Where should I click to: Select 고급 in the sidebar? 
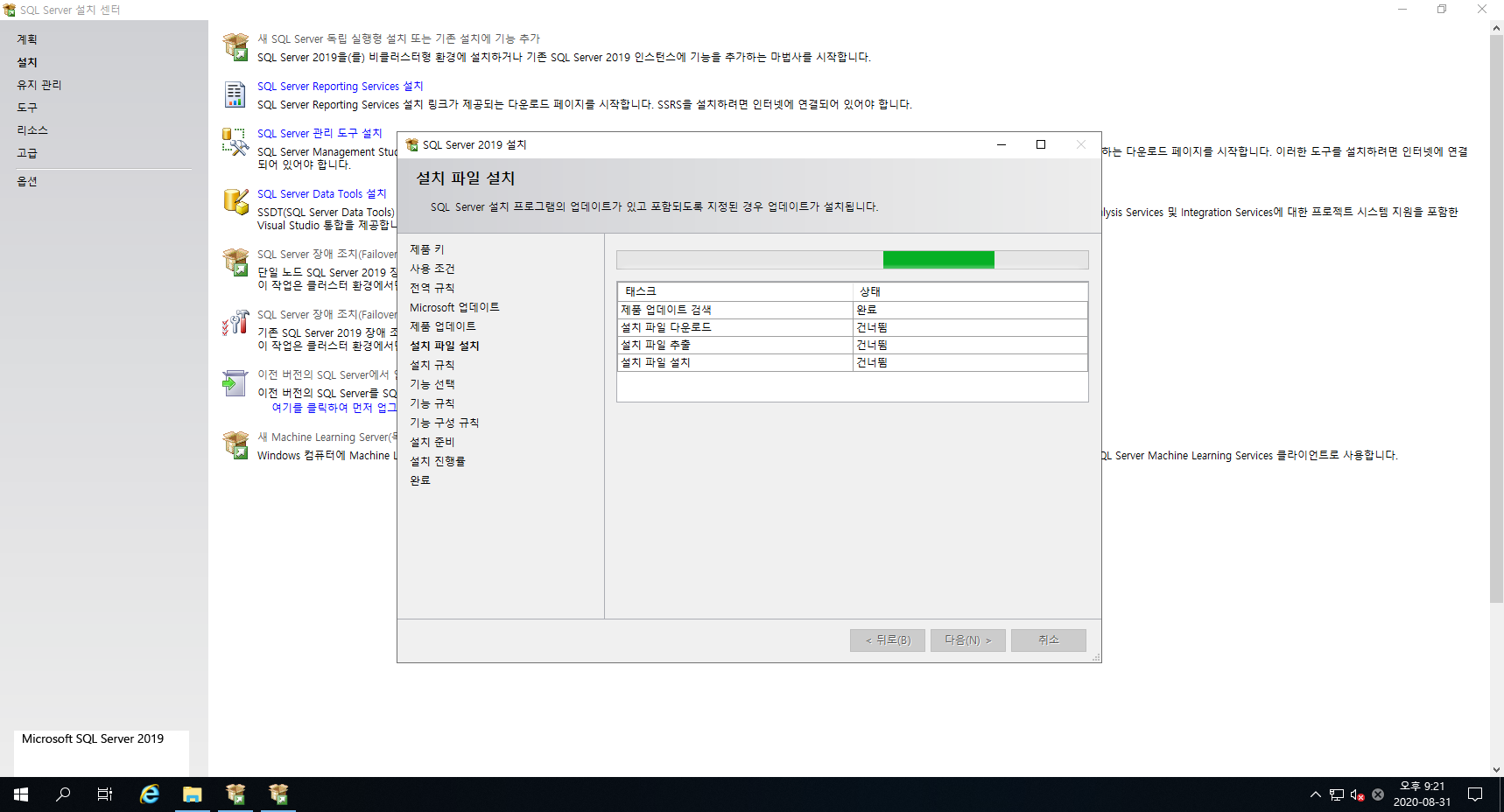(27, 153)
